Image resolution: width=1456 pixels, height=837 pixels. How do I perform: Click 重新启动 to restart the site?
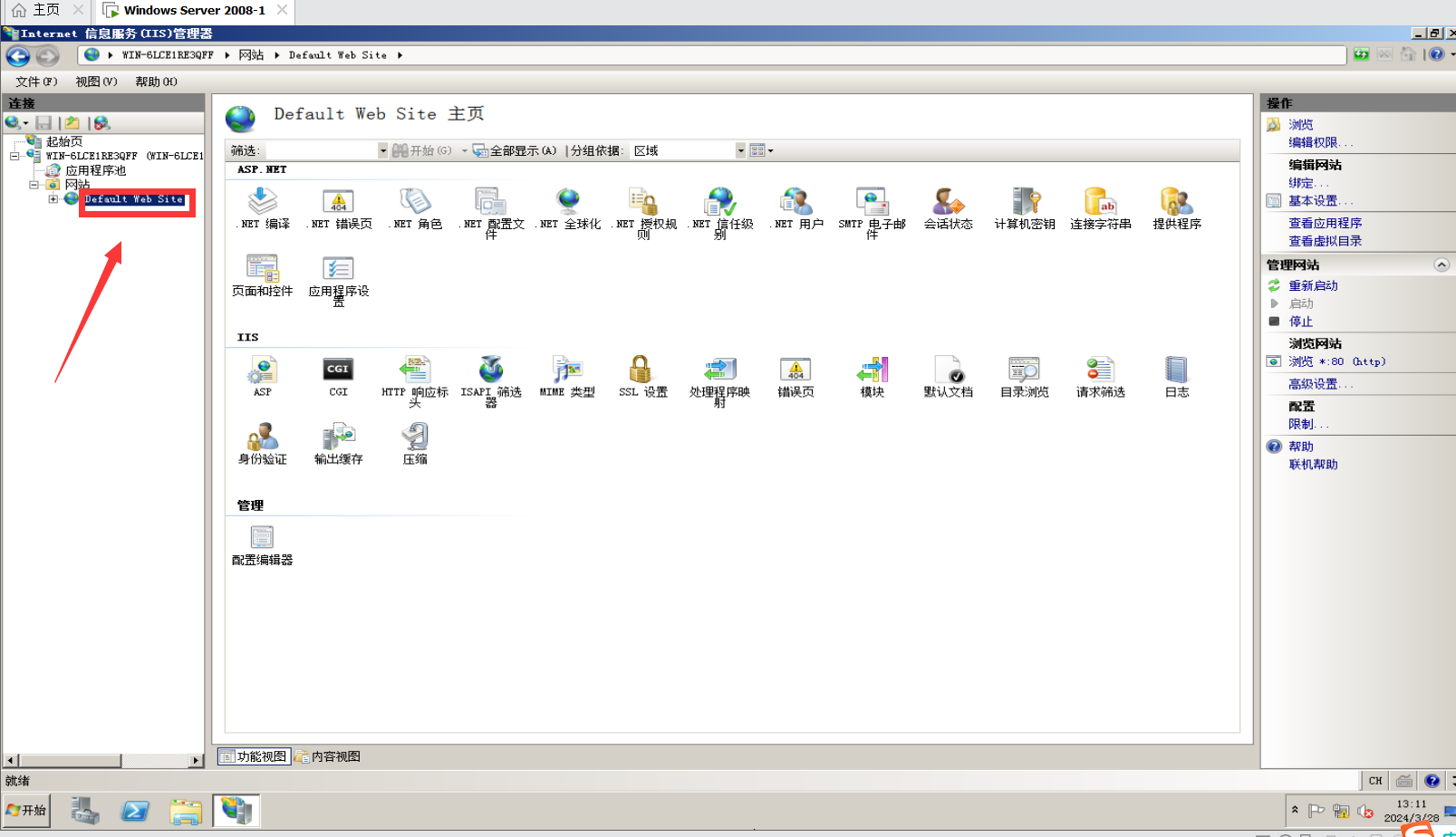[1313, 285]
